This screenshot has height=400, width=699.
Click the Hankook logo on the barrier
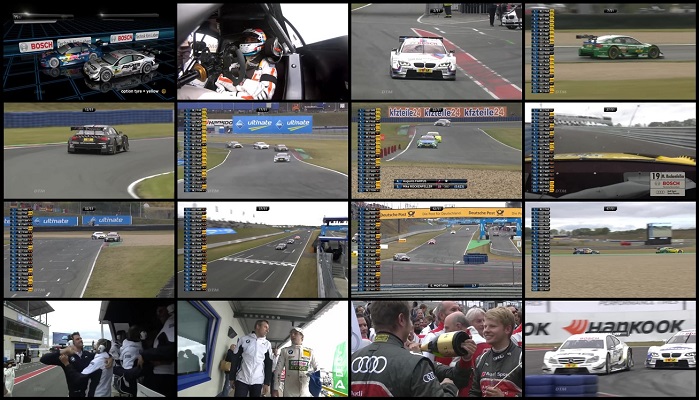tap(620, 327)
